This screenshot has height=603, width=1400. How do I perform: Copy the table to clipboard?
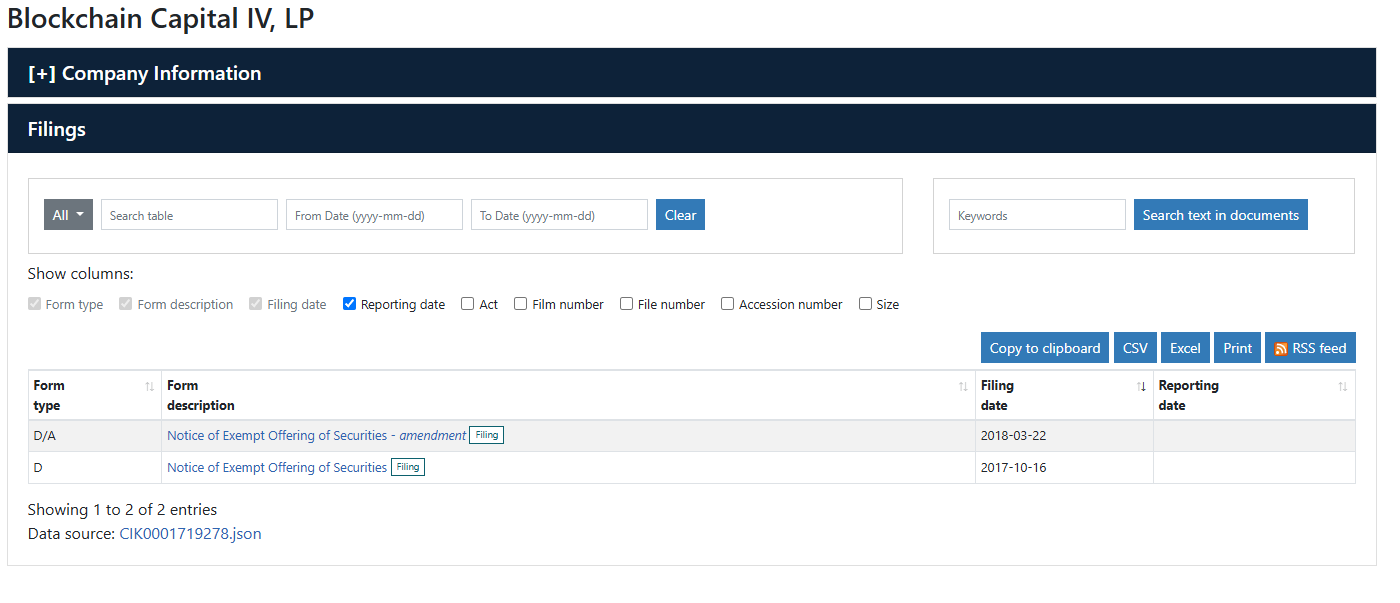click(1045, 348)
